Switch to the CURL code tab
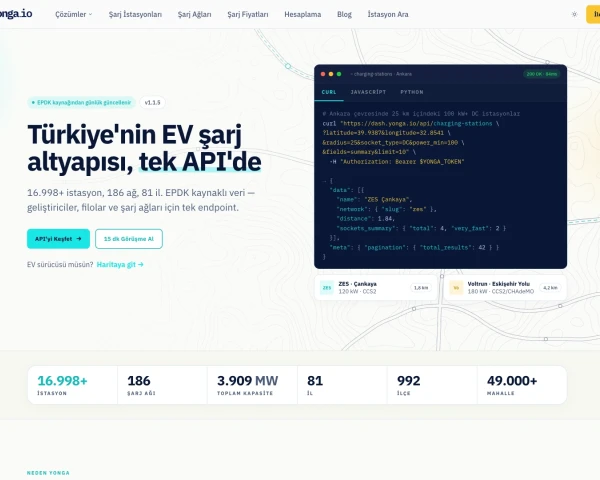600x480 pixels. [x=329, y=92]
